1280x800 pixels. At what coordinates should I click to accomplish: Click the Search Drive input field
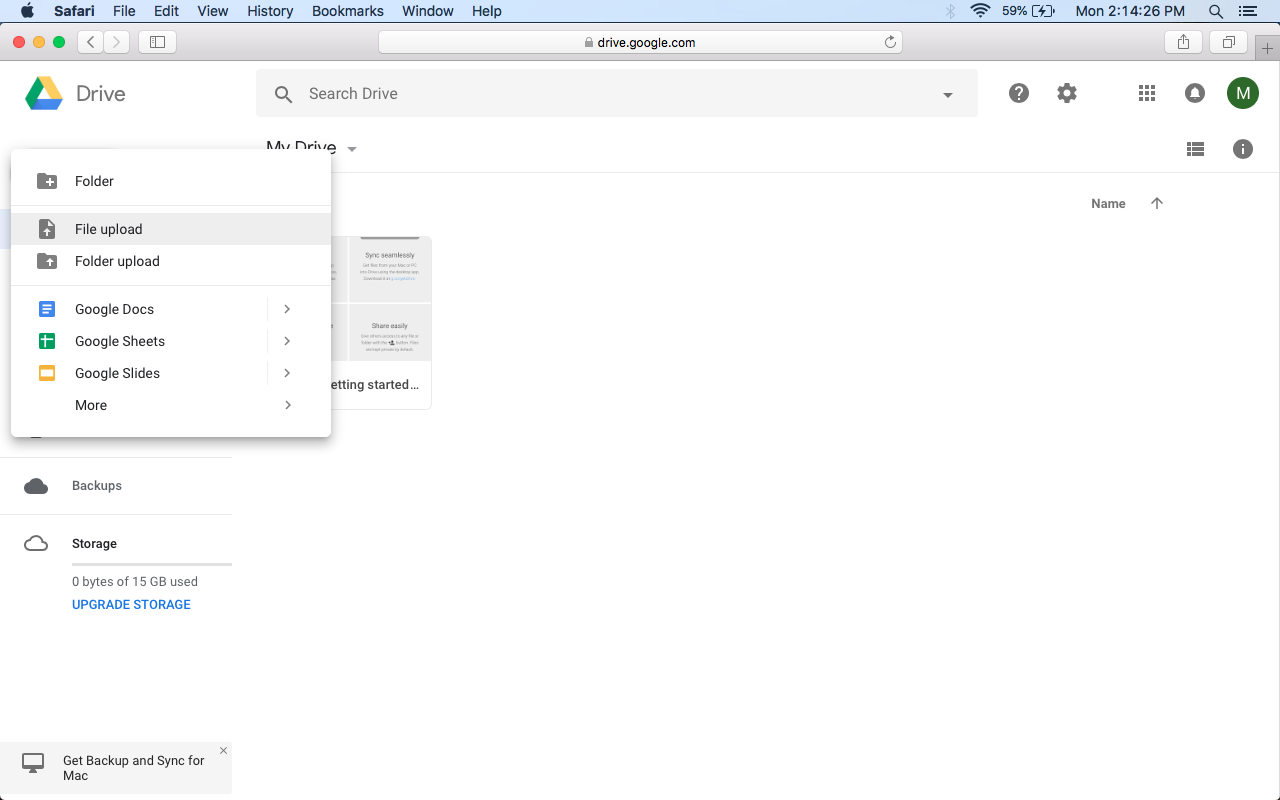(x=617, y=94)
